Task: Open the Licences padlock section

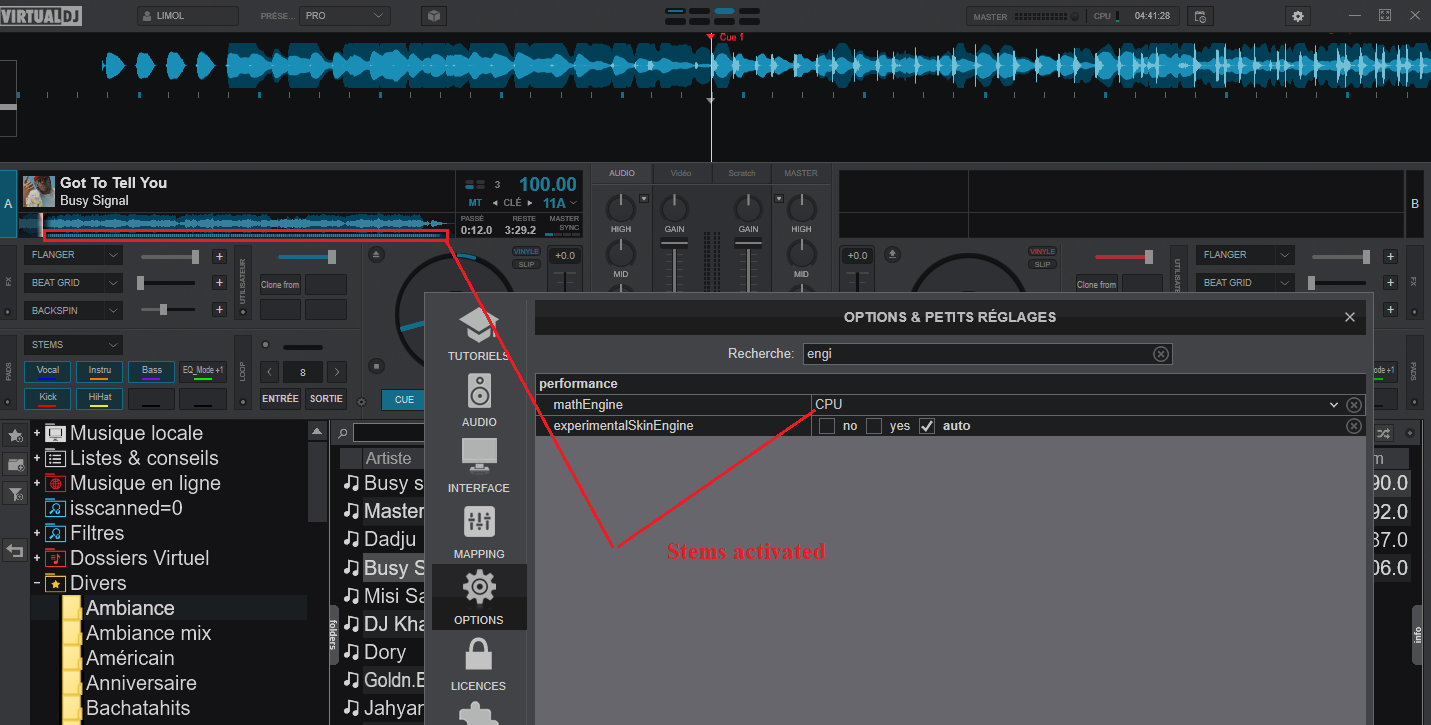Action: (x=478, y=663)
